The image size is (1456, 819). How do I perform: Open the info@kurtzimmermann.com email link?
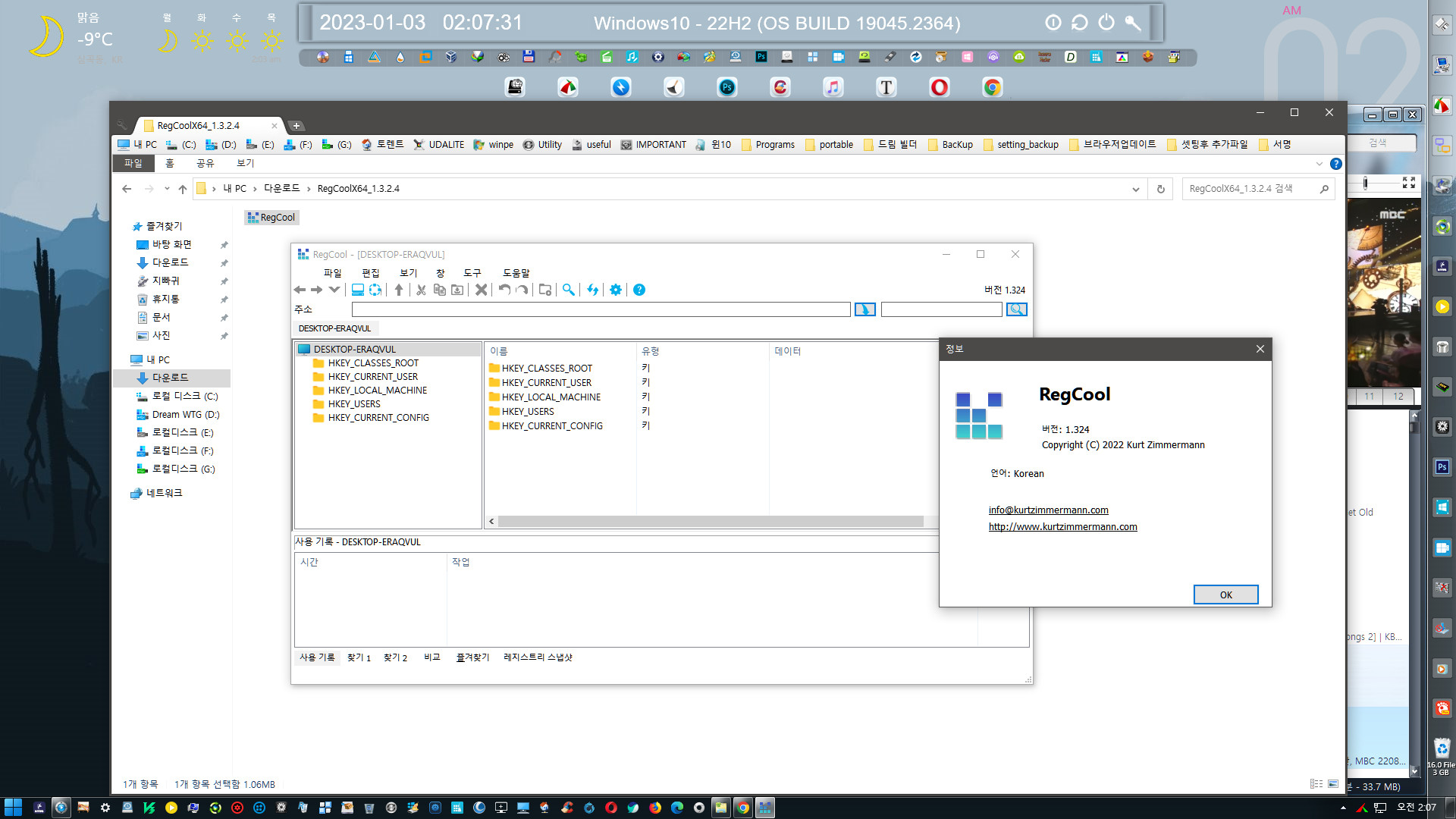tap(1048, 510)
